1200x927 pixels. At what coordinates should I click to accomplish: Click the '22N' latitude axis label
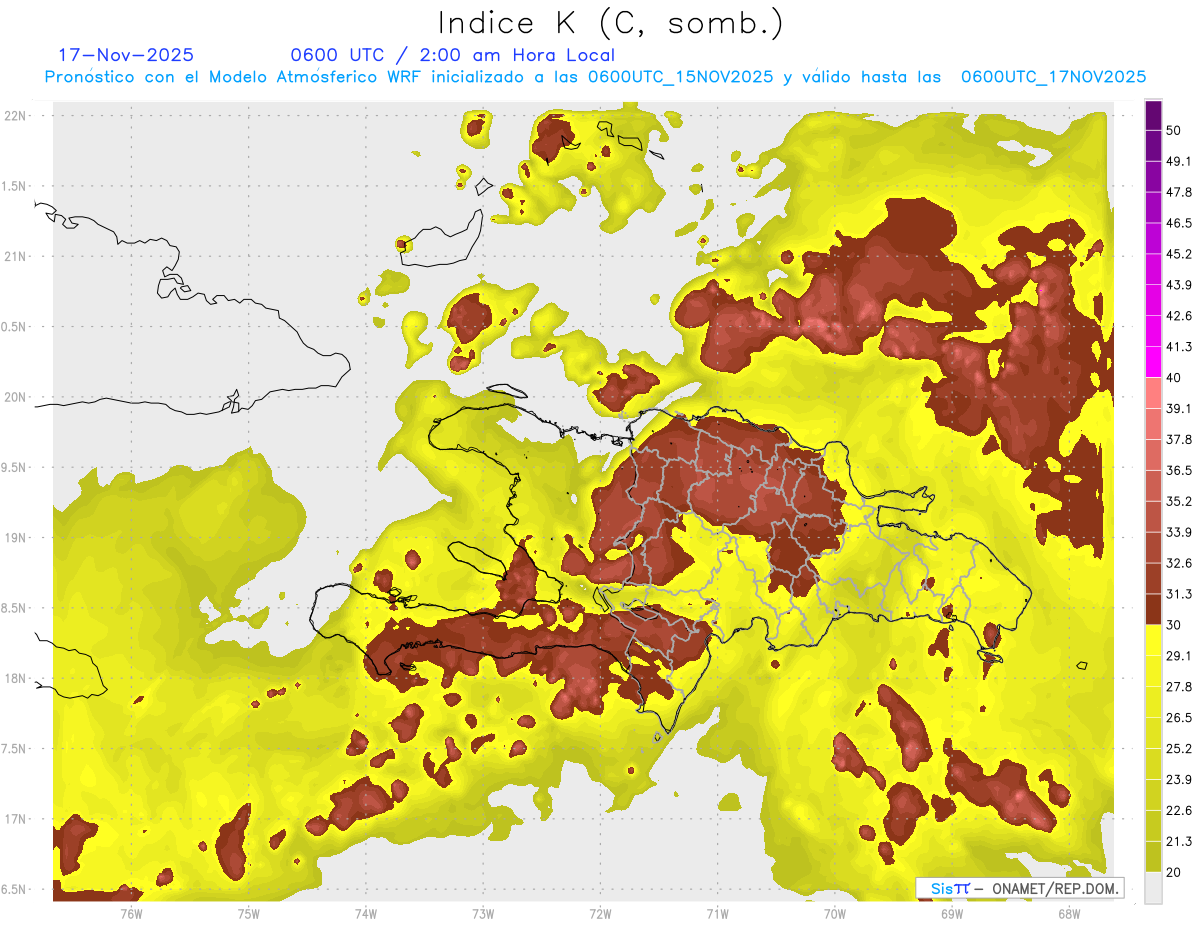17,116
